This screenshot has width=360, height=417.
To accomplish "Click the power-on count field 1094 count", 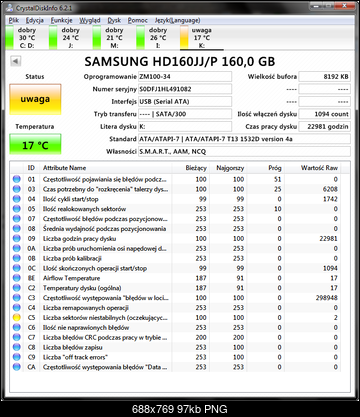I will tap(325, 114).
